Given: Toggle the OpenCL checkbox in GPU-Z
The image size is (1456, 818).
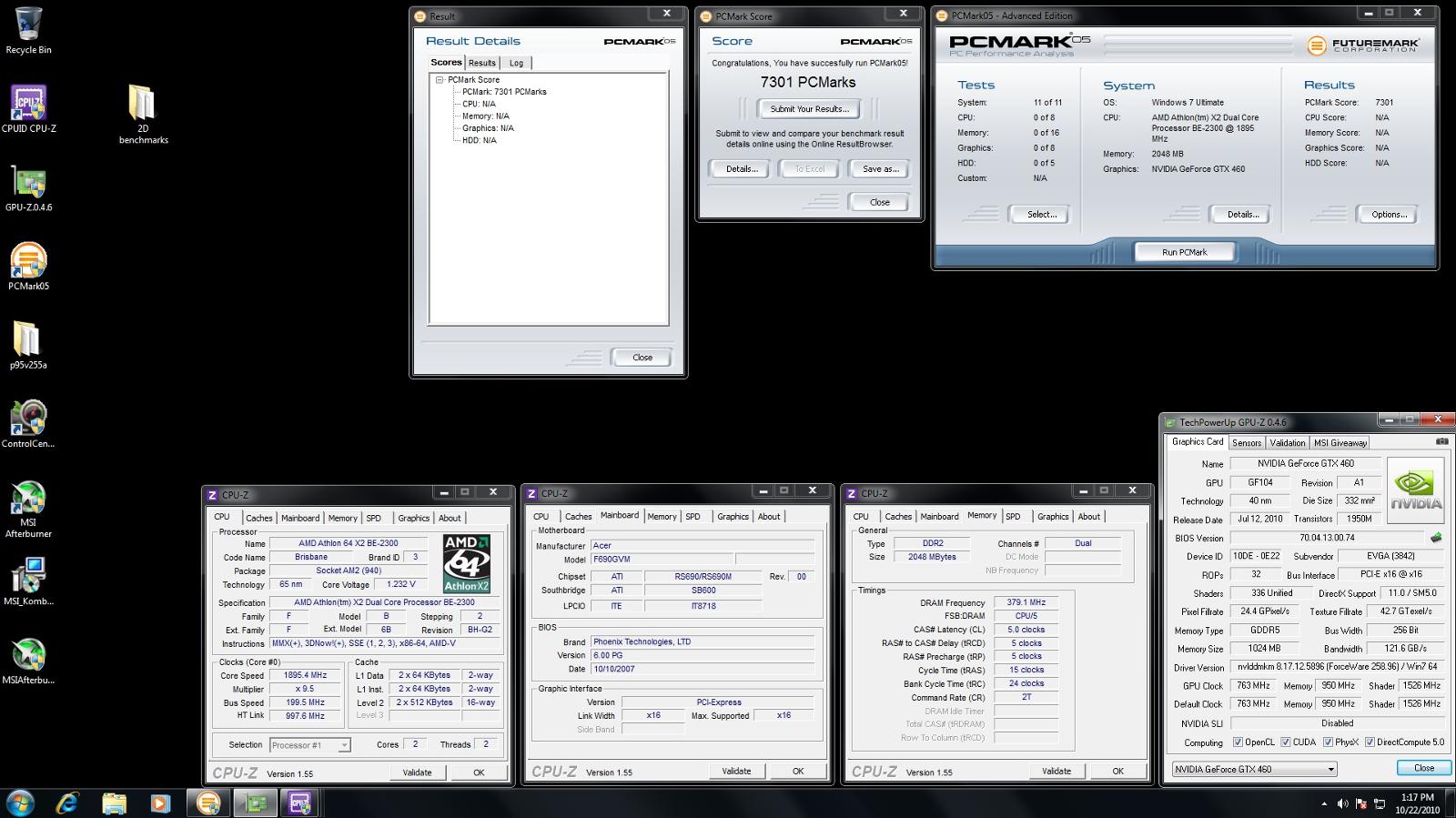Looking at the screenshot, I should [1238, 742].
